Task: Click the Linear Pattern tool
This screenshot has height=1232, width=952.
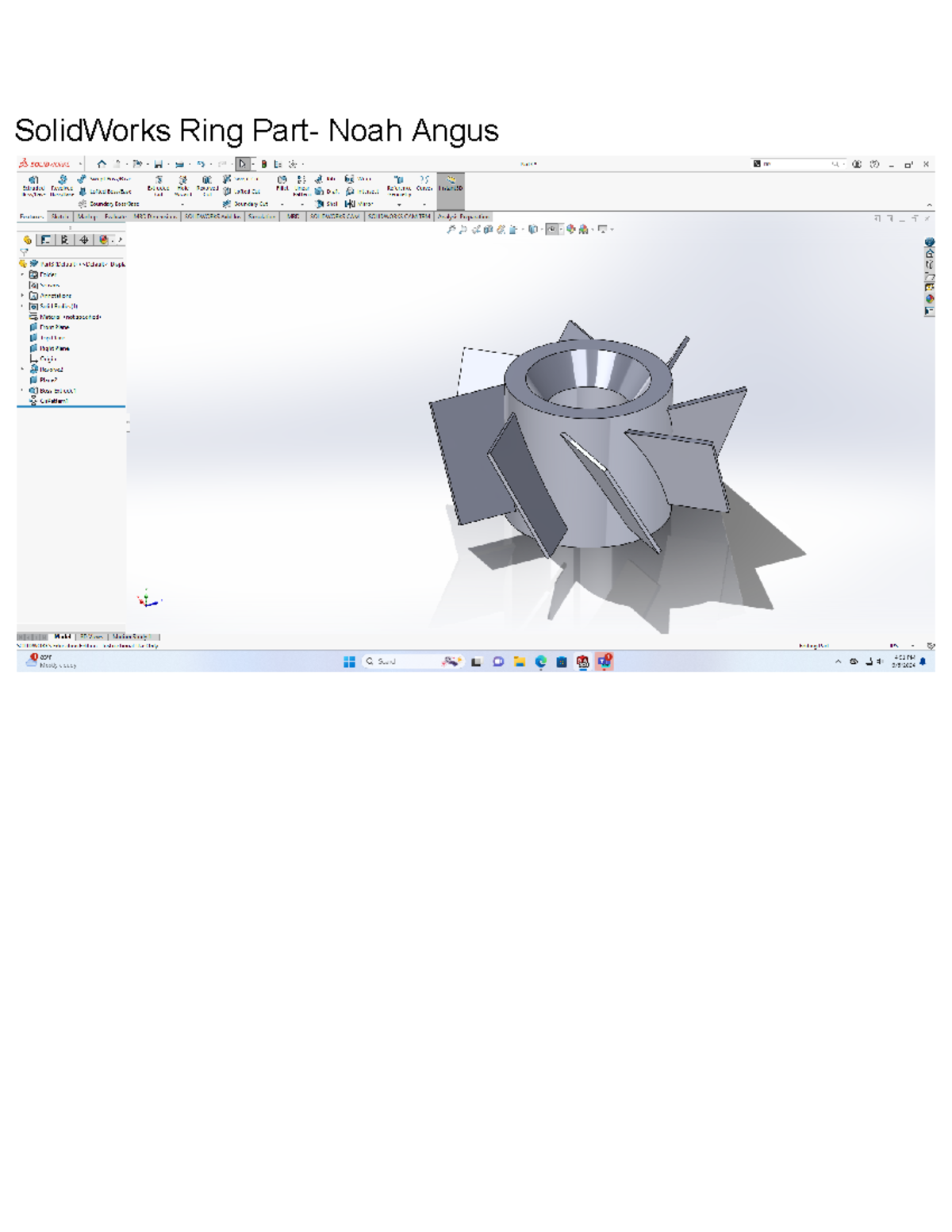Action: pyautogui.click(x=301, y=185)
